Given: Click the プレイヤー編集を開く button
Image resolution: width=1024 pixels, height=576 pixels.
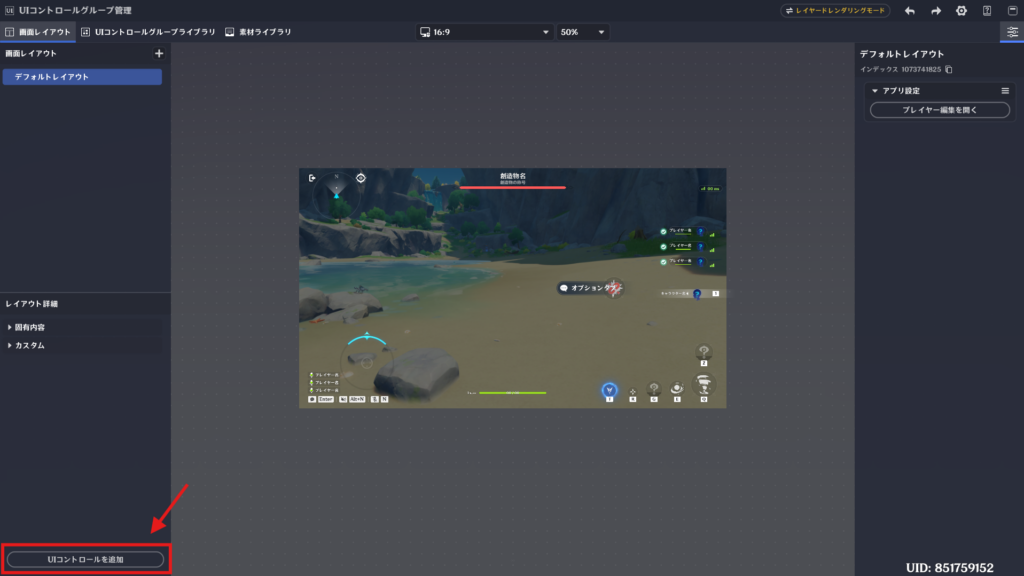Looking at the screenshot, I should (940, 110).
